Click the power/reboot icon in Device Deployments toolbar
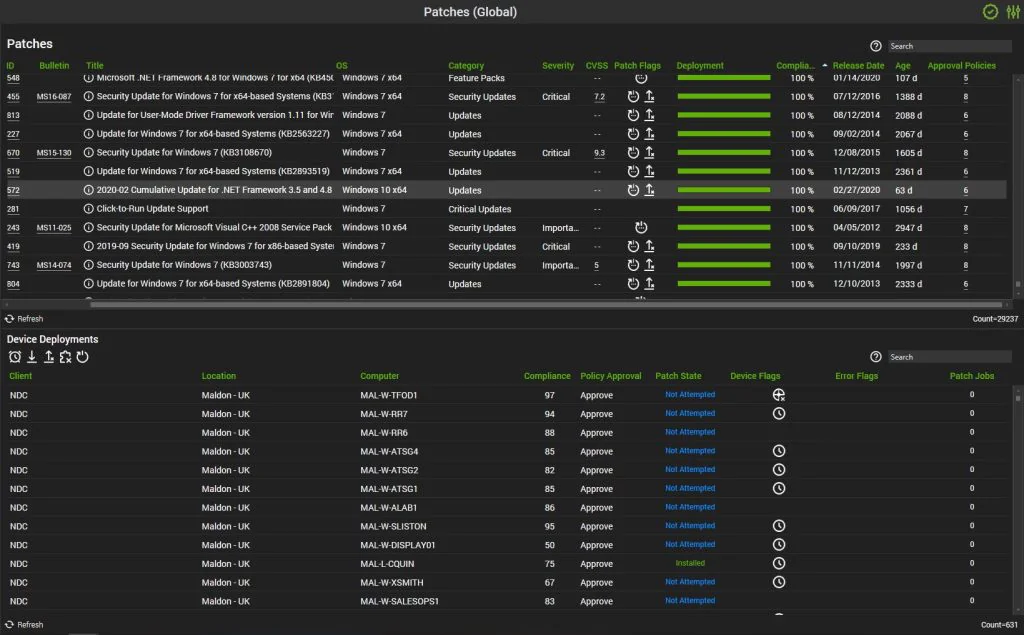Screen dimensions: 1024x635 82,357
